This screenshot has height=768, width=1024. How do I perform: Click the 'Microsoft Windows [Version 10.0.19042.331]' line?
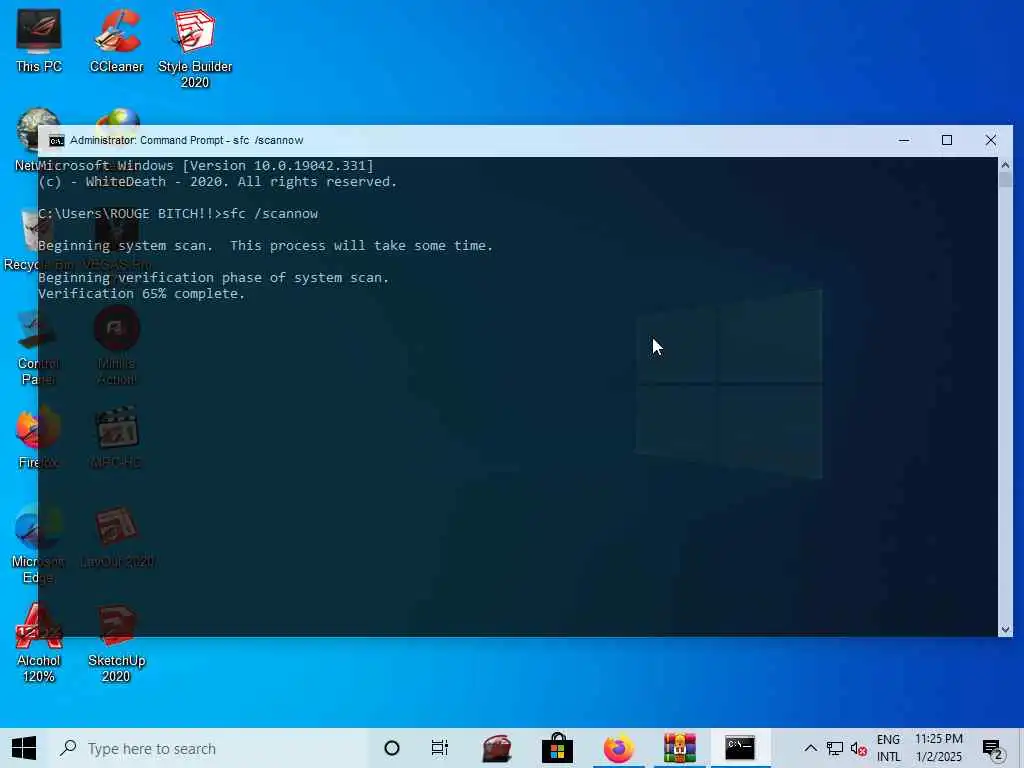(x=206, y=165)
